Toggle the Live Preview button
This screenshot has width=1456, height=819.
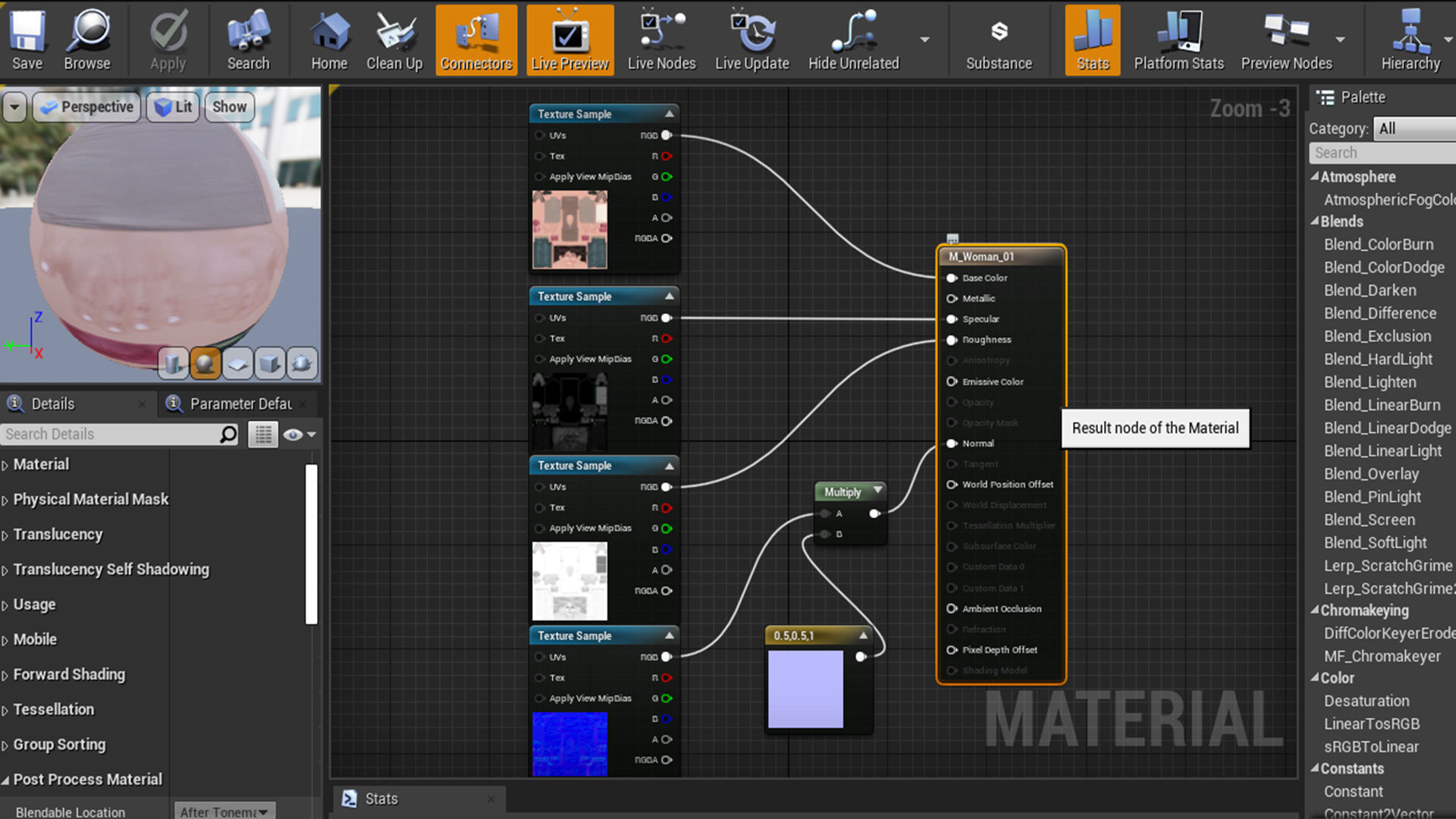pyautogui.click(x=570, y=39)
